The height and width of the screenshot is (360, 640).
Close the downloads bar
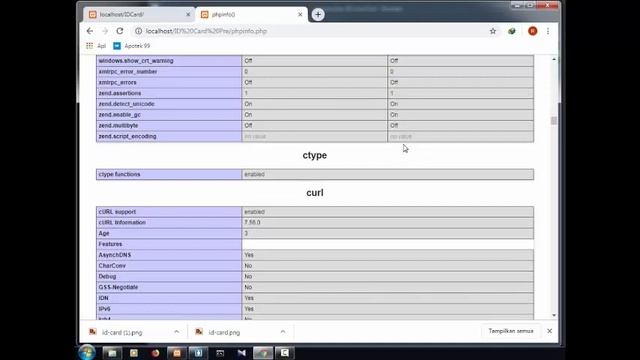tap(549, 331)
